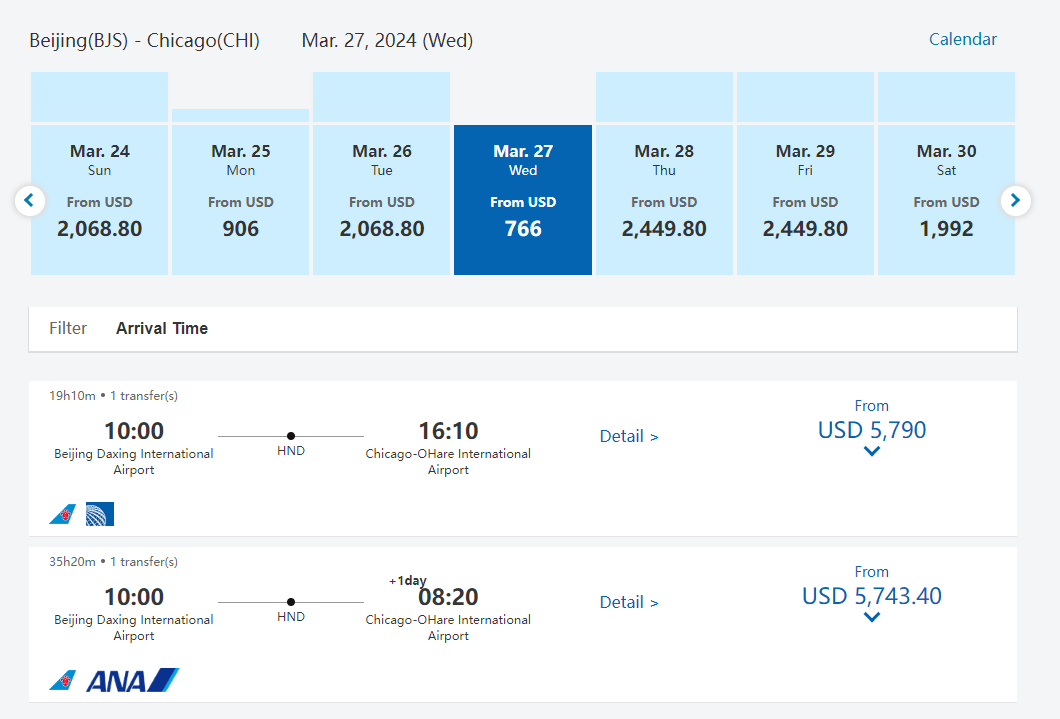This screenshot has height=719, width=1060.
Task: View Detail for the 16:10 arrival flight
Action: coord(628,436)
